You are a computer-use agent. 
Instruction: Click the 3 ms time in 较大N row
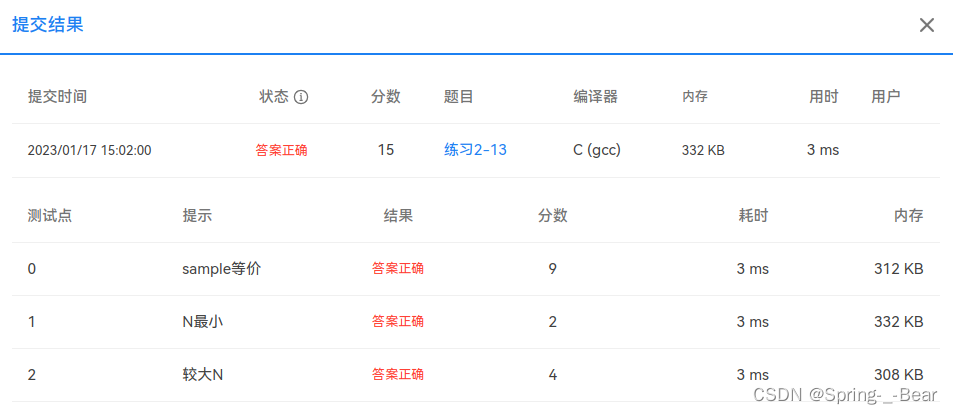click(x=752, y=374)
